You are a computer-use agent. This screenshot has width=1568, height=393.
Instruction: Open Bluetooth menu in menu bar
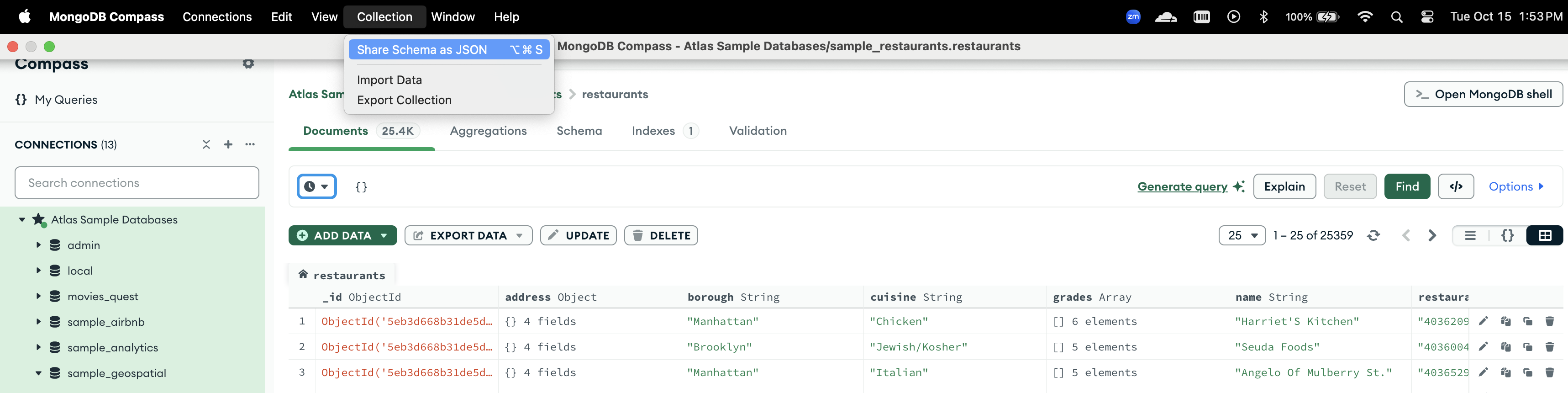[x=1263, y=16]
